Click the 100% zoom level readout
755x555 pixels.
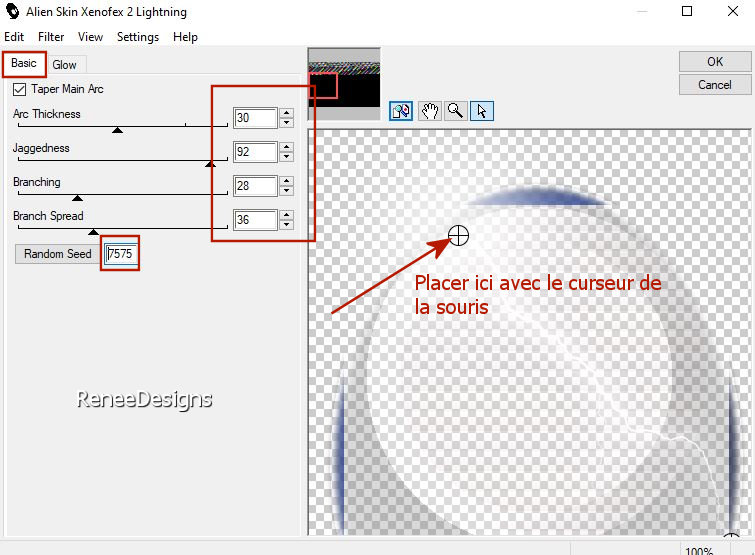tap(699, 551)
